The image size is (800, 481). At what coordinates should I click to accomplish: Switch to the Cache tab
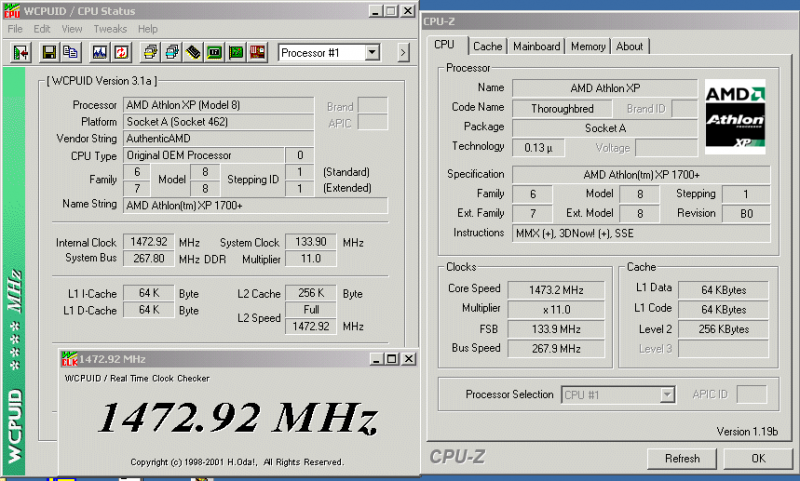coord(488,46)
